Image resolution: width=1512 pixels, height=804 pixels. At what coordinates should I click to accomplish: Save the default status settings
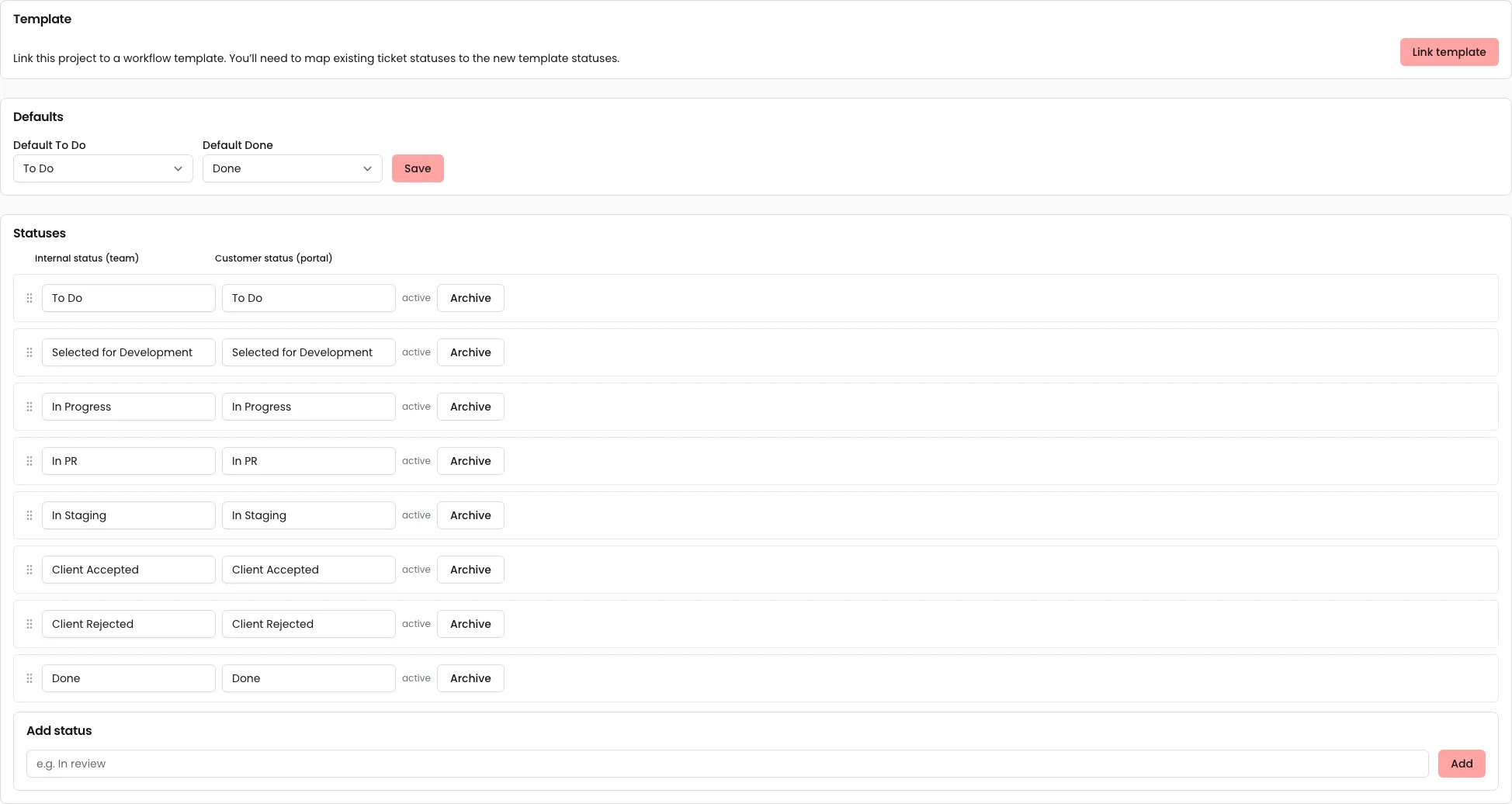pyautogui.click(x=418, y=168)
